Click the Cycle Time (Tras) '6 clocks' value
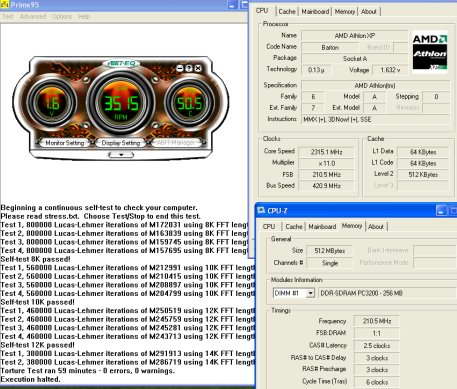 pos(376,382)
